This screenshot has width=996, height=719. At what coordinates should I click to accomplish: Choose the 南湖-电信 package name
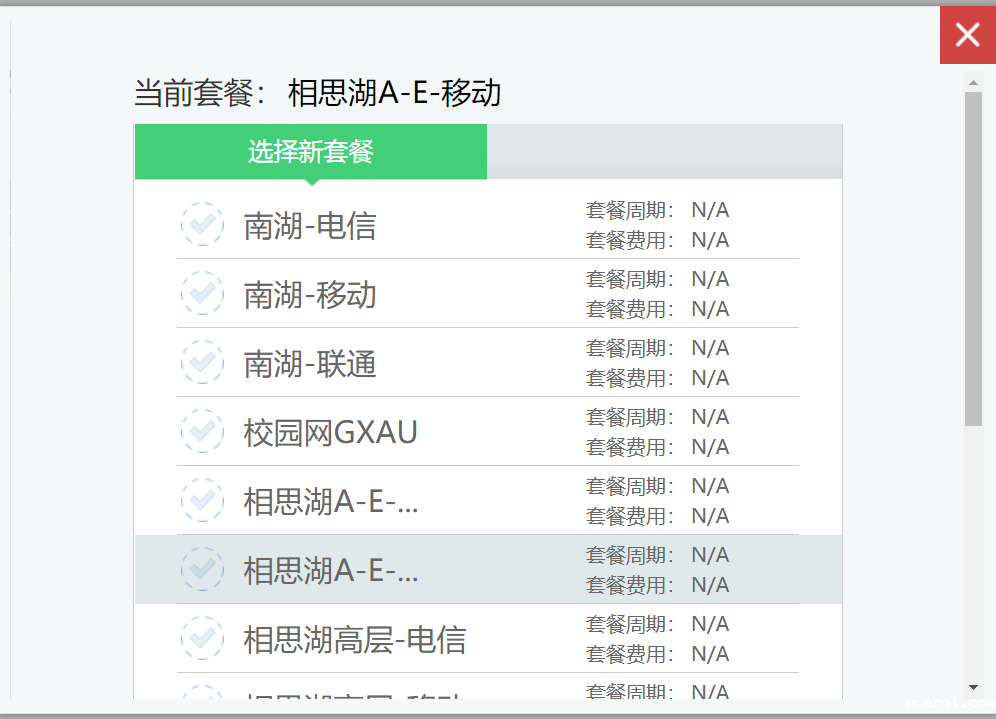click(310, 226)
